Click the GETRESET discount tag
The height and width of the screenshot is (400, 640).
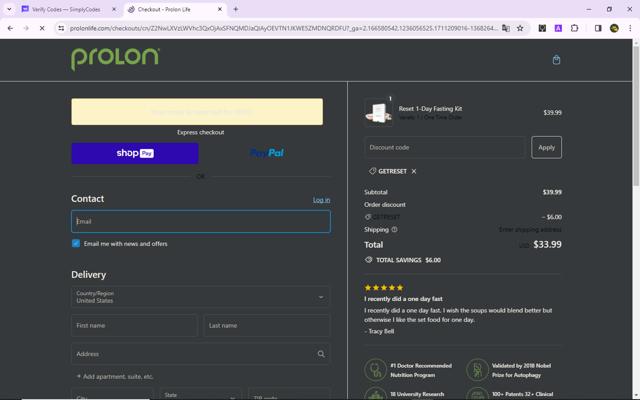pyautogui.click(x=392, y=171)
